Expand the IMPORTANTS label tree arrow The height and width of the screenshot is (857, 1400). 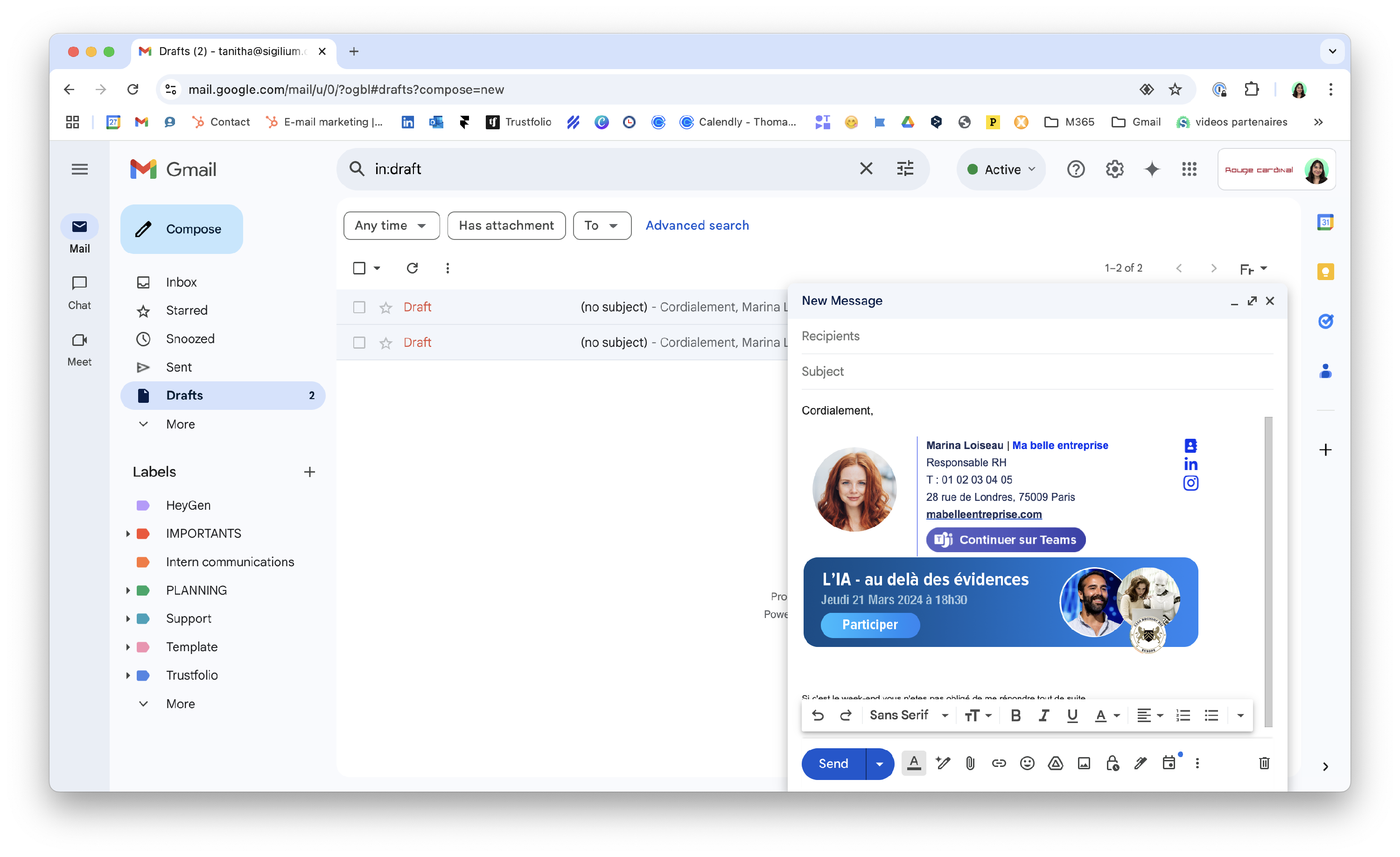pos(128,534)
